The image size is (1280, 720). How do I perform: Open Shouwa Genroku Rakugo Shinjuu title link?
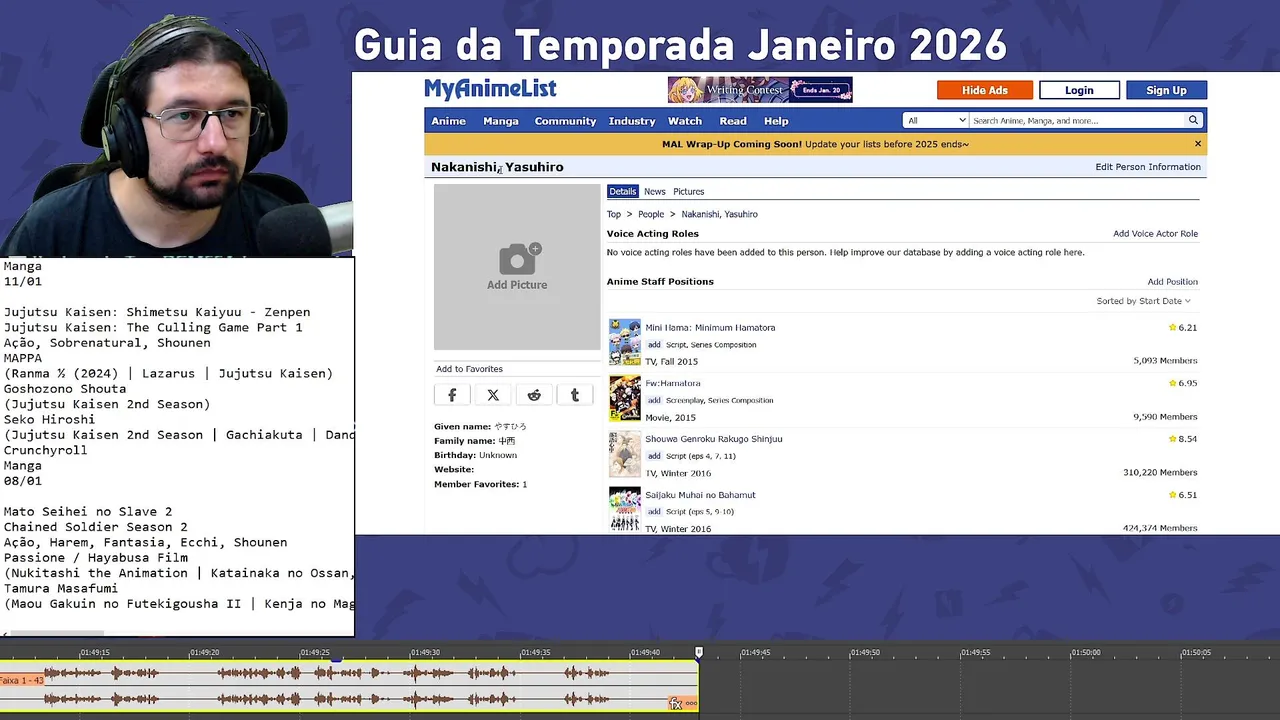[714, 439]
